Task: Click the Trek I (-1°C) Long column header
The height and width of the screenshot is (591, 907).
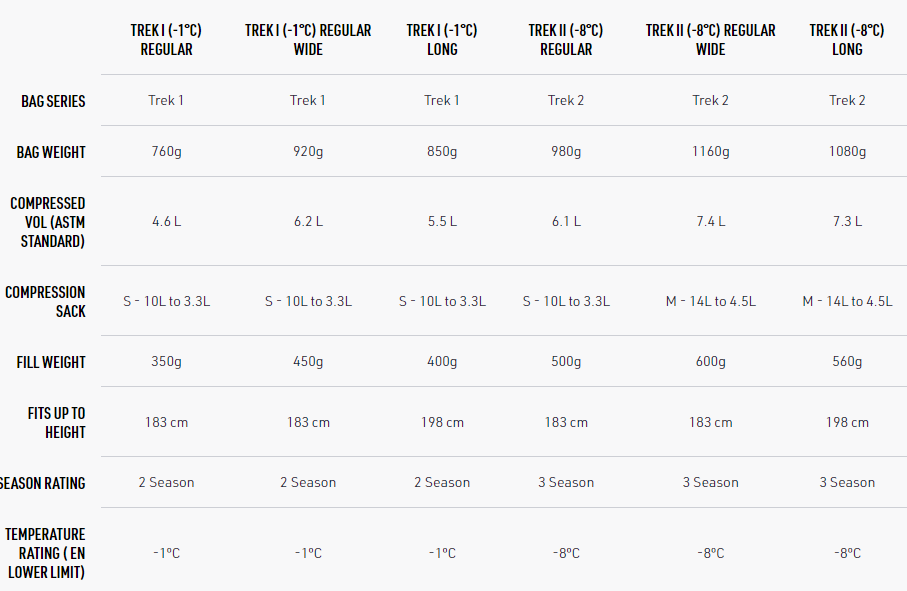Action: click(442, 40)
